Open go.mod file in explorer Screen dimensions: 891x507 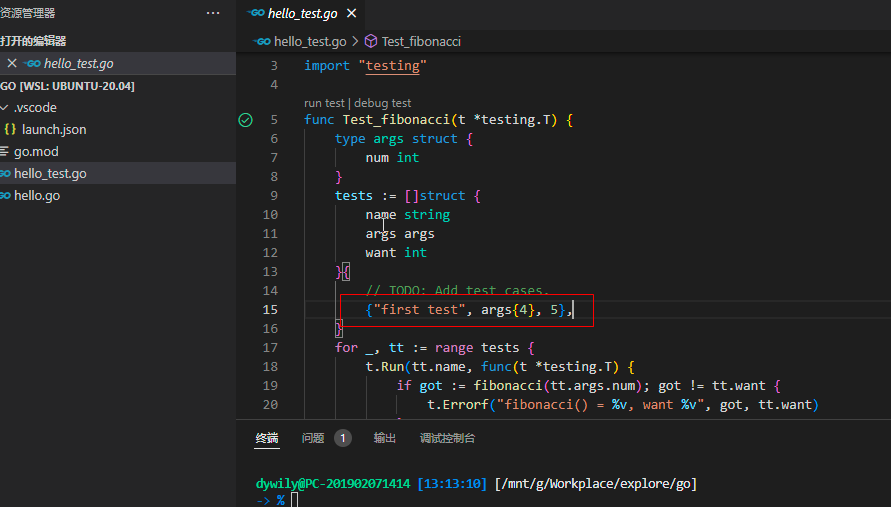tap(36, 152)
